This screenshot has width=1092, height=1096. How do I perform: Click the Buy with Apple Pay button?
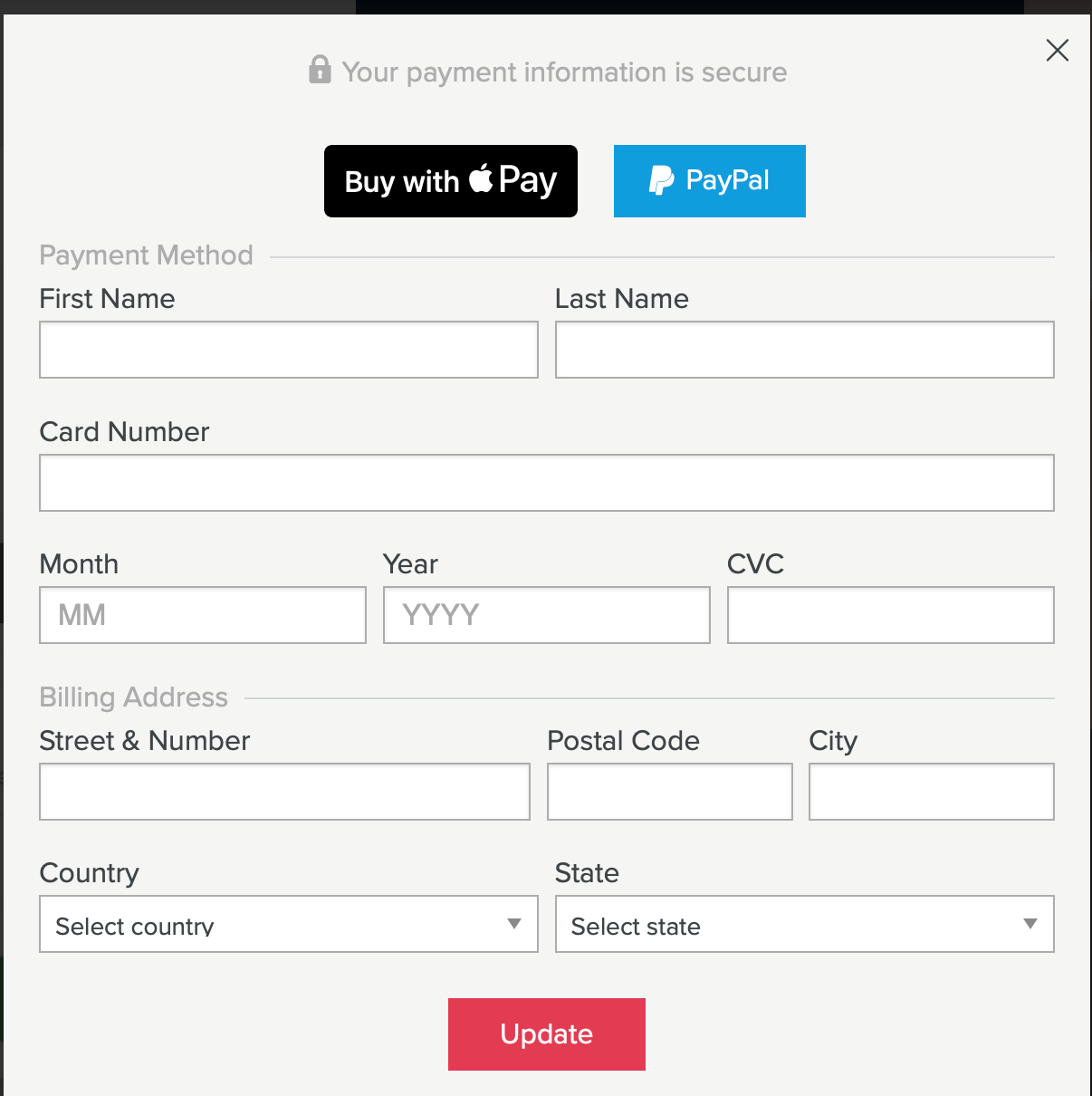pos(451,181)
